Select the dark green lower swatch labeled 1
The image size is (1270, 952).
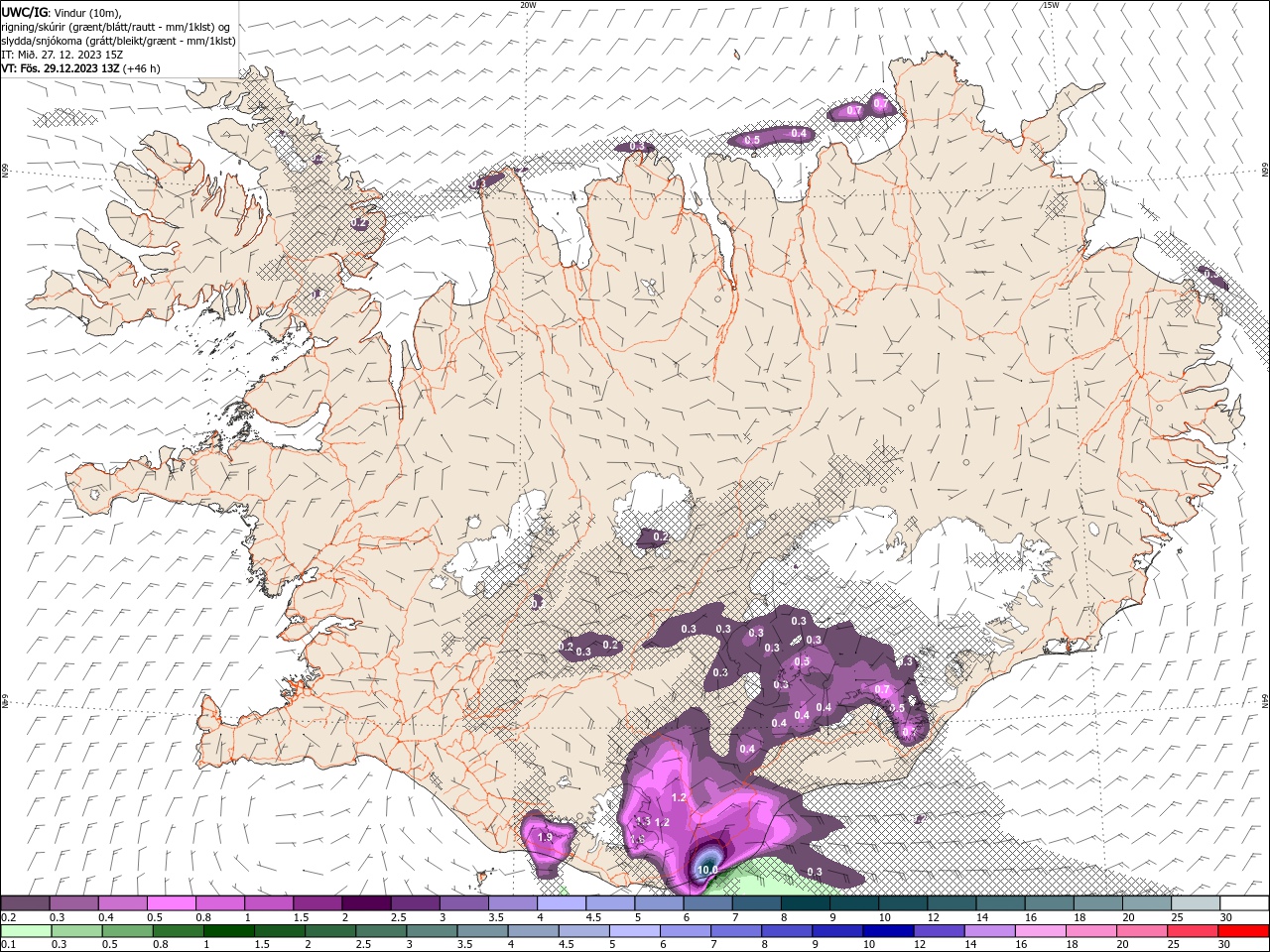228,931
